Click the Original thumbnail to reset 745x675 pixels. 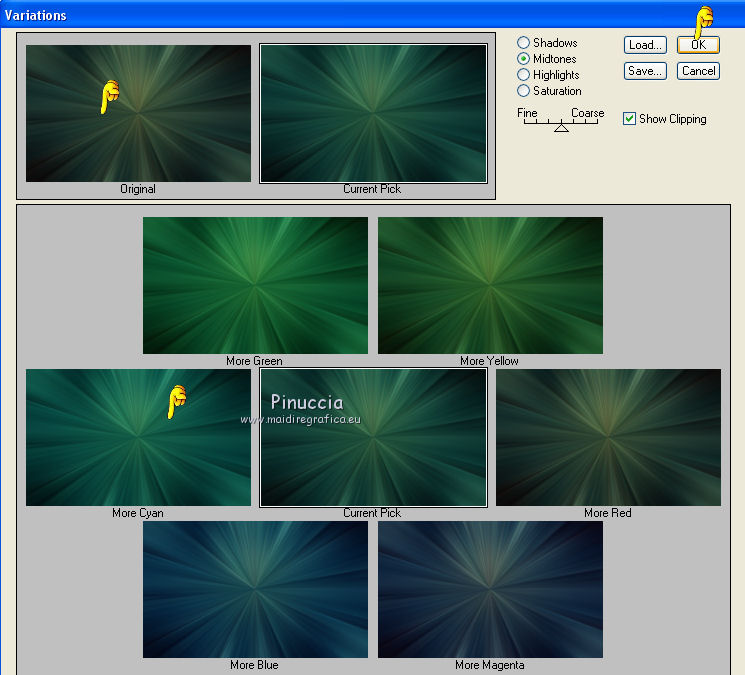coord(138,113)
